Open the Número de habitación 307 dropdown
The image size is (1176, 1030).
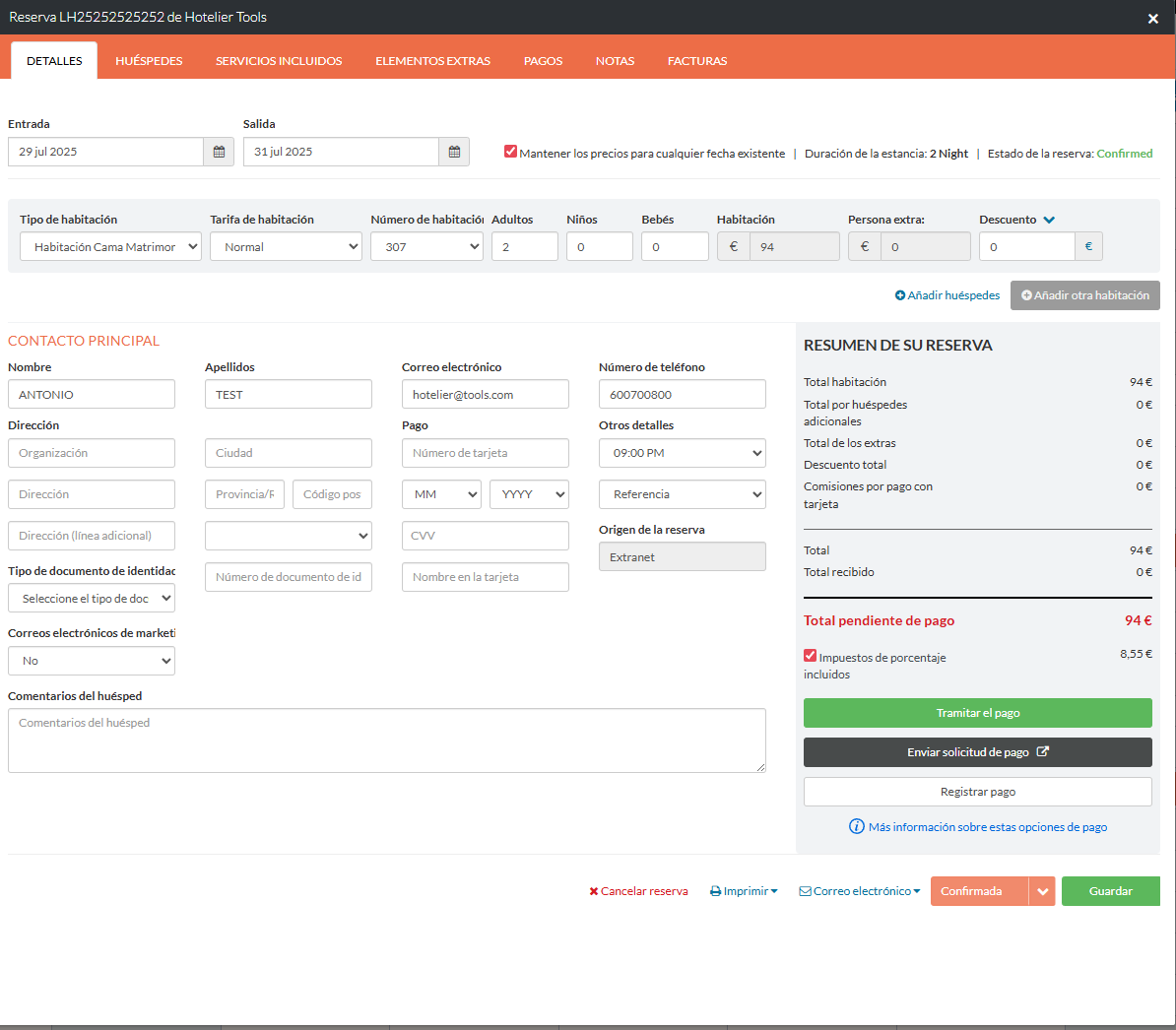(426, 247)
